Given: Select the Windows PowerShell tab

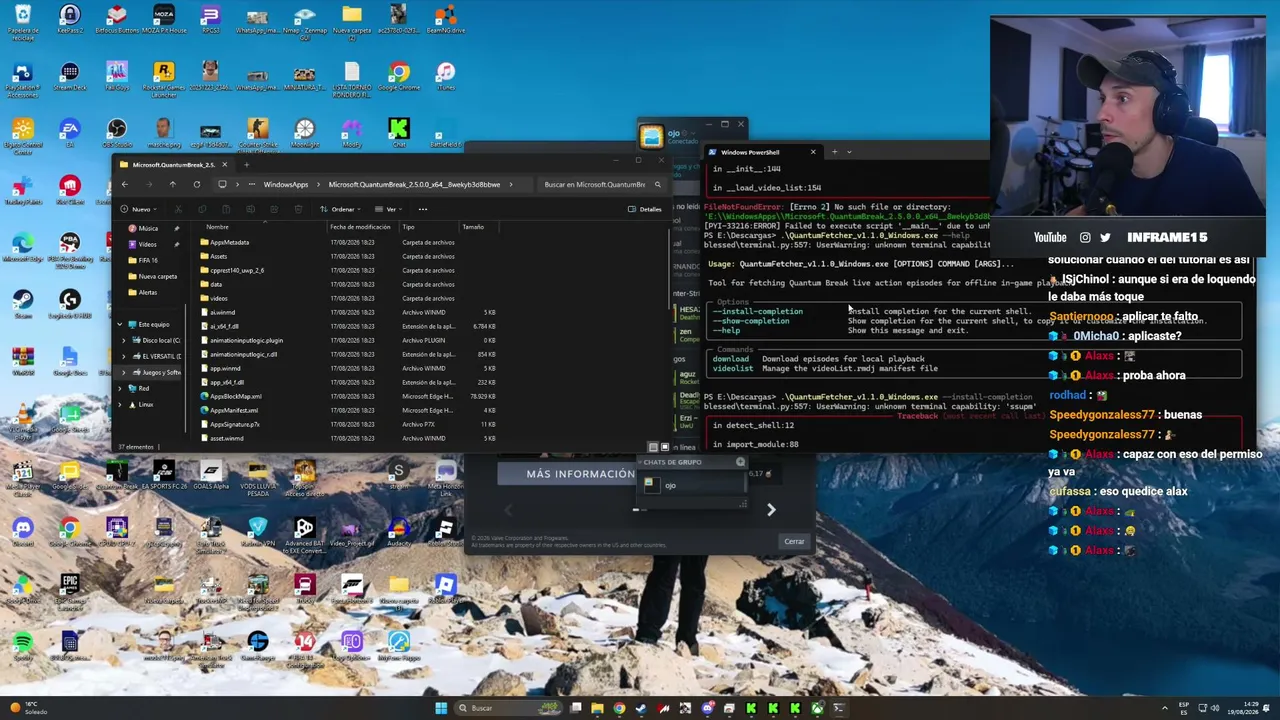Looking at the screenshot, I should 763,152.
